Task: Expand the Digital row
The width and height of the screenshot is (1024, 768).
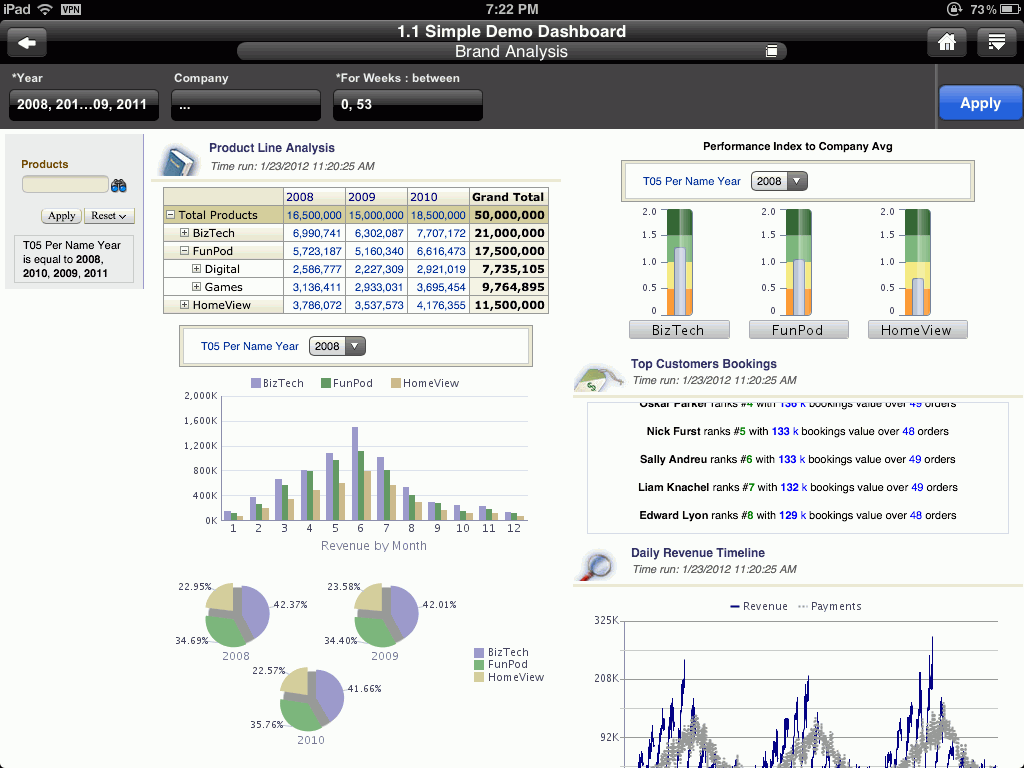Action: click(196, 268)
